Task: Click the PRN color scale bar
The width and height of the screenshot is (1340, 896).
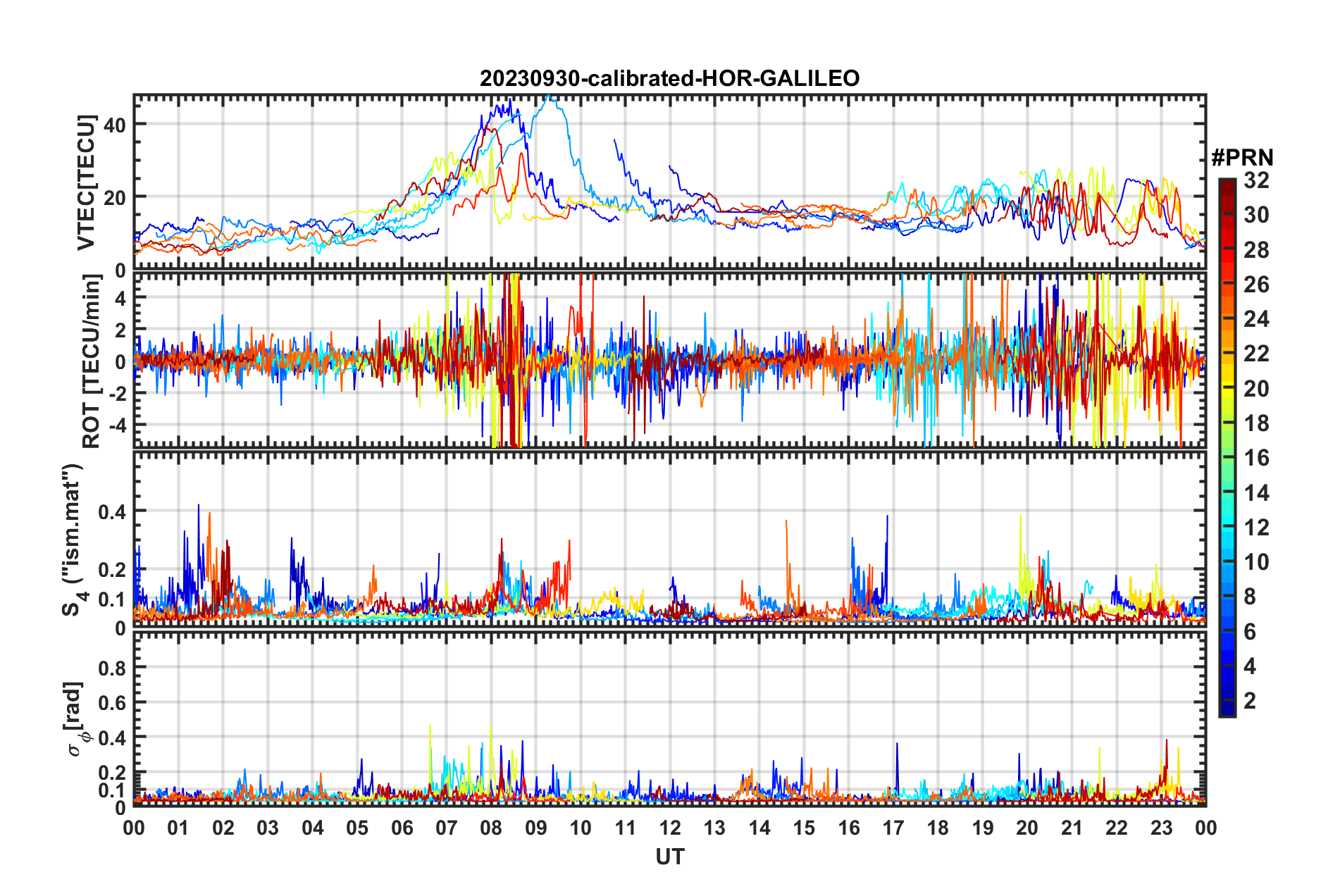Action: (x=1227, y=447)
